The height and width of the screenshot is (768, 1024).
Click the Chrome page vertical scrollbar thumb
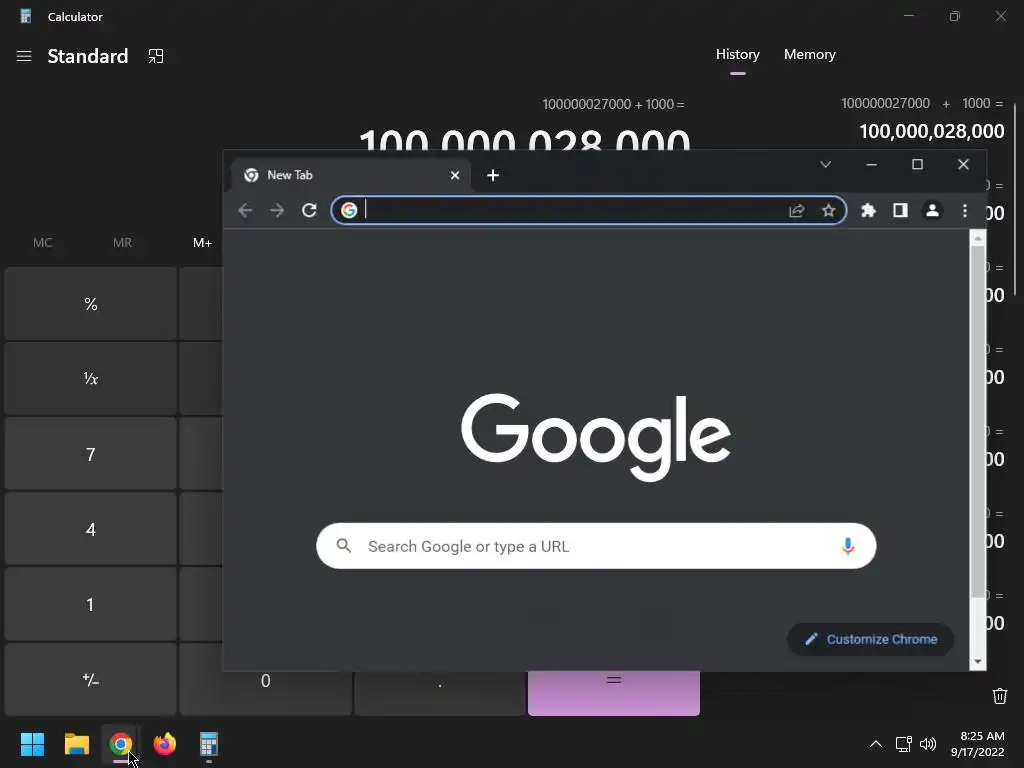click(978, 421)
